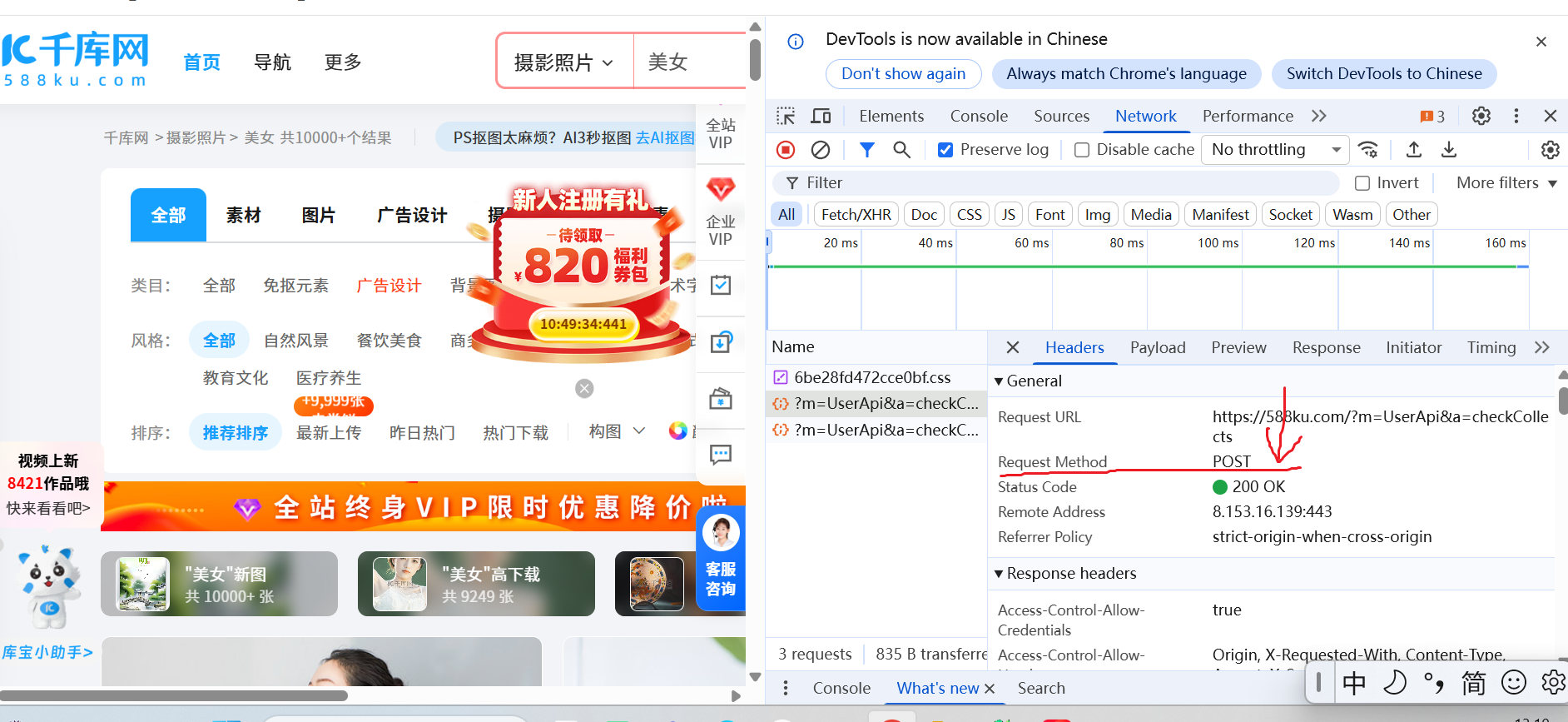Open the DevTools three-dot customize menu
The width and height of the screenshot is (1568, 722).
(x=1516, y=116)
